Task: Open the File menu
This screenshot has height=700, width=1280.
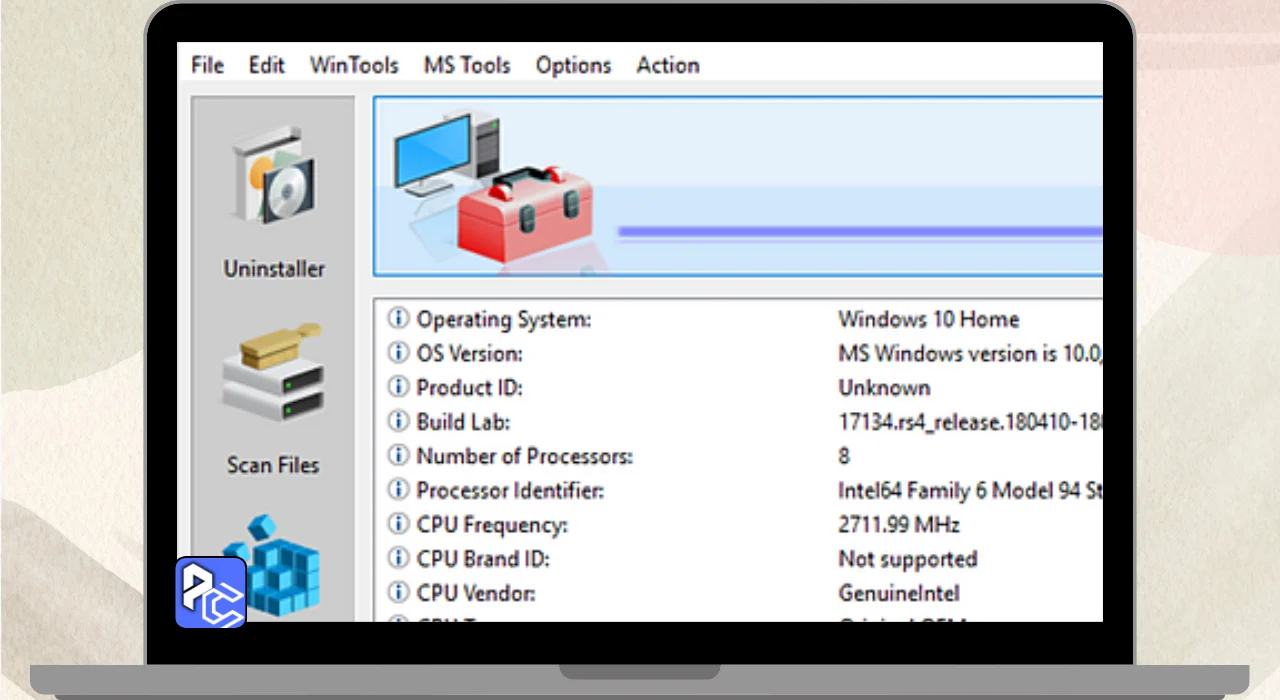Action: (x=207, y=65)
